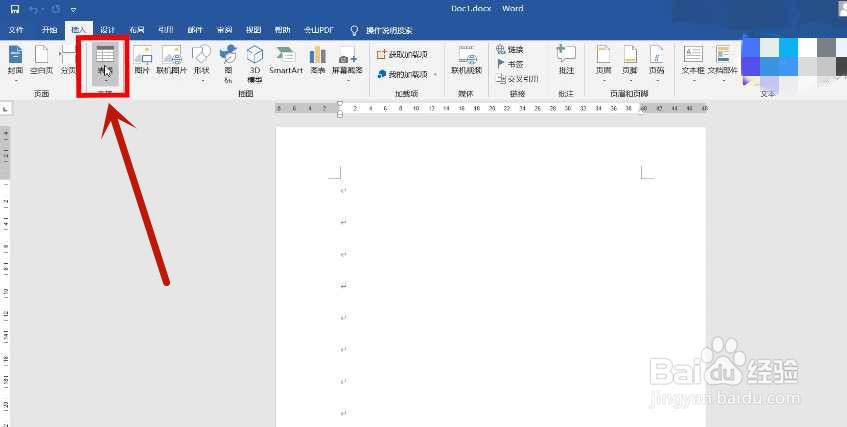Click the hanging indent marker on ruler
This screenshot has width=847, height=427.
340,111
